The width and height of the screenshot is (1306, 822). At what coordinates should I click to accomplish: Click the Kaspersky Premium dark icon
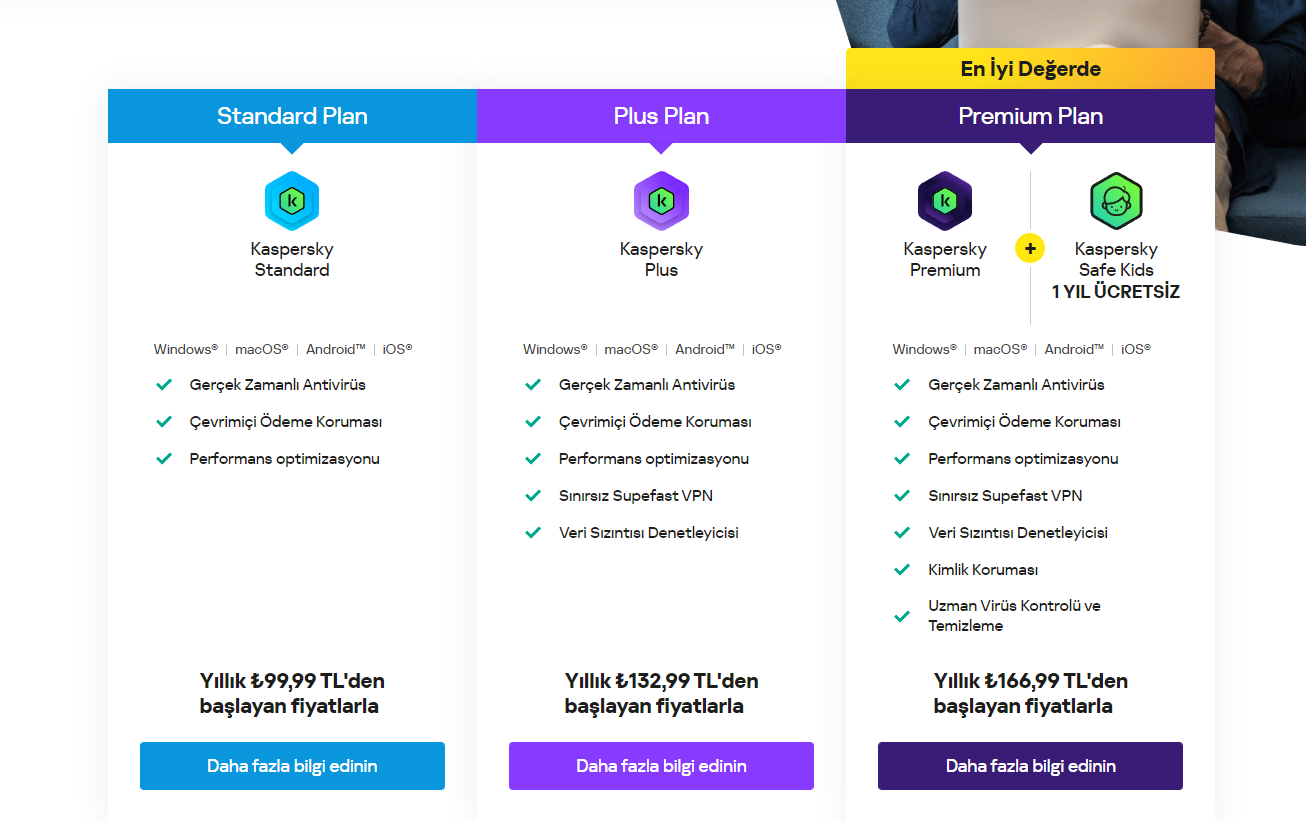945,201
